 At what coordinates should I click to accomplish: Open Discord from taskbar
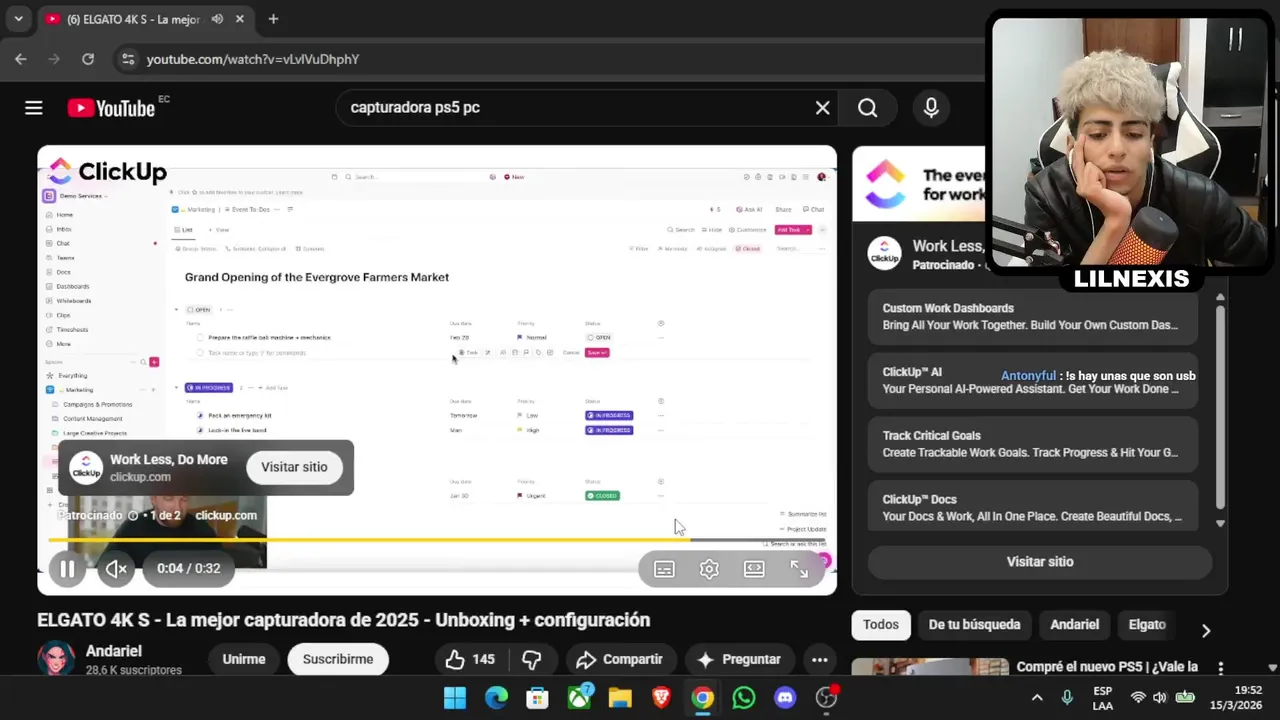[x=785, y=698]
